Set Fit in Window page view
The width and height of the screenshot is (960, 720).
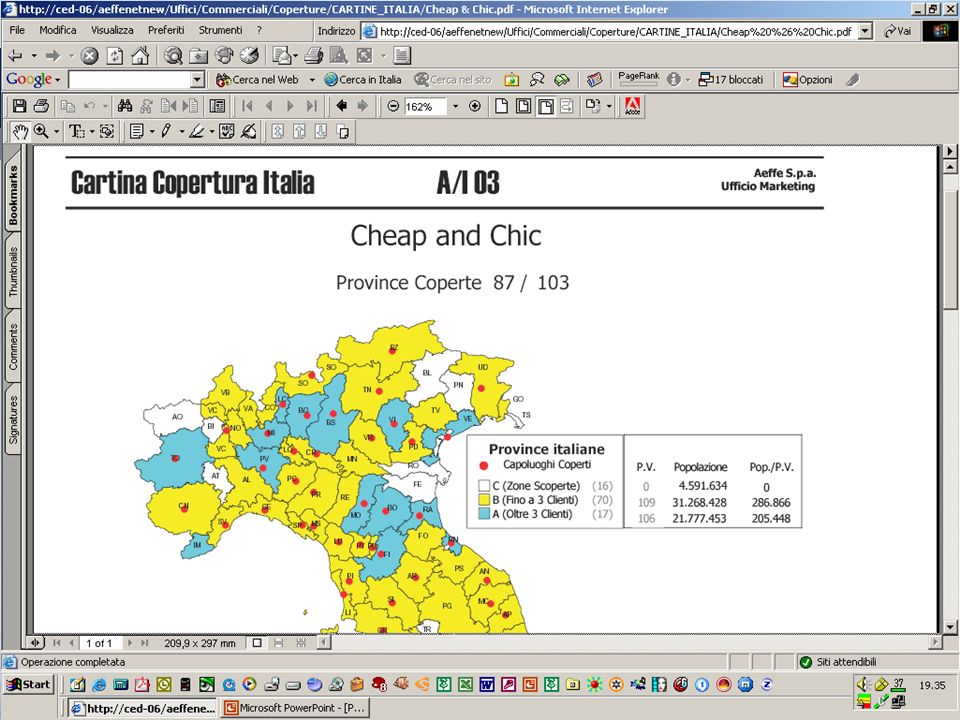(523, 106)
